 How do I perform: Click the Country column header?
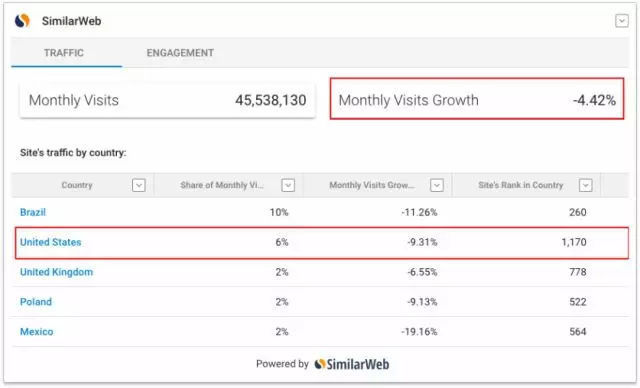tap(77, 185)
